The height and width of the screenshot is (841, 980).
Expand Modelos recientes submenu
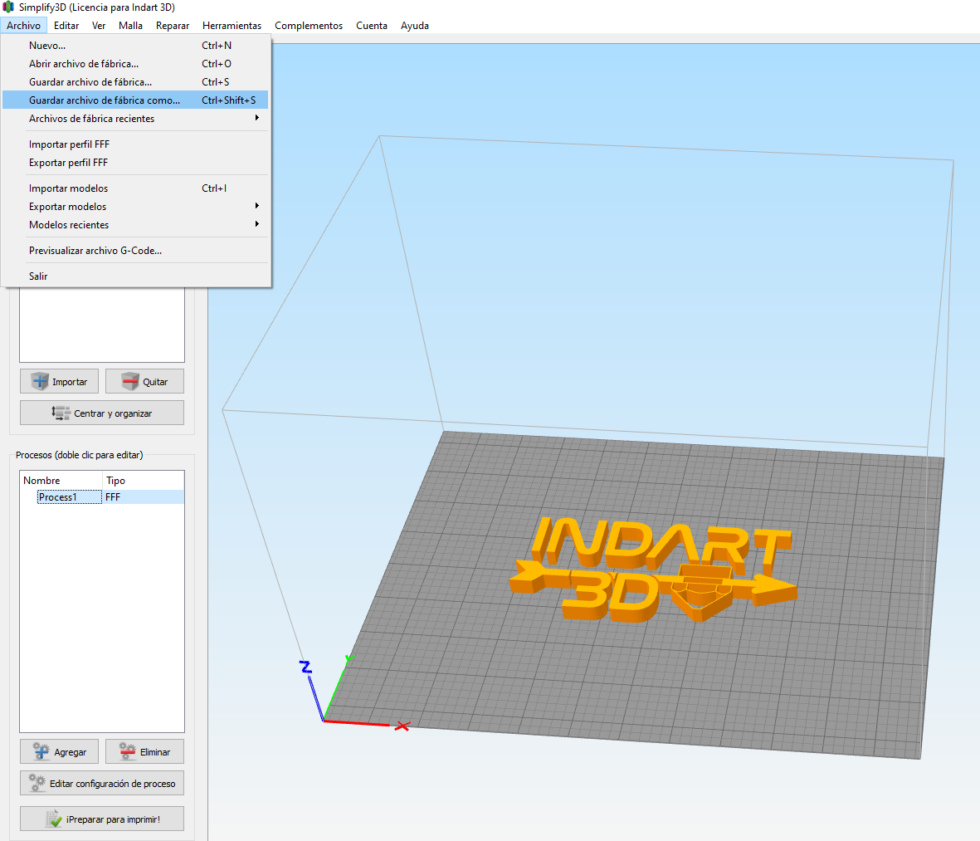click(136, 224)
